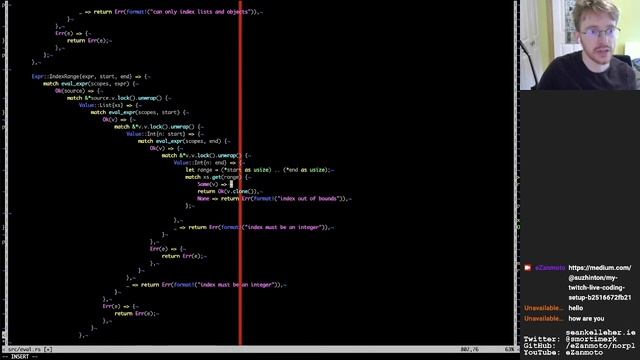The width and height of the screenshot is (640, 360).
Task: Click the broadcaster camera badge beside eZanmoto
Action: pyautogui.click(x=527, y=268)
